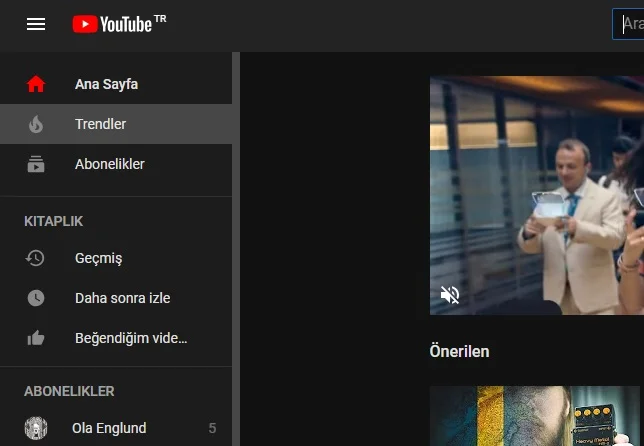This screenshot has width=644, height=446.
Task: Open Abonelikler text link
Action: (x=110, y=164)
